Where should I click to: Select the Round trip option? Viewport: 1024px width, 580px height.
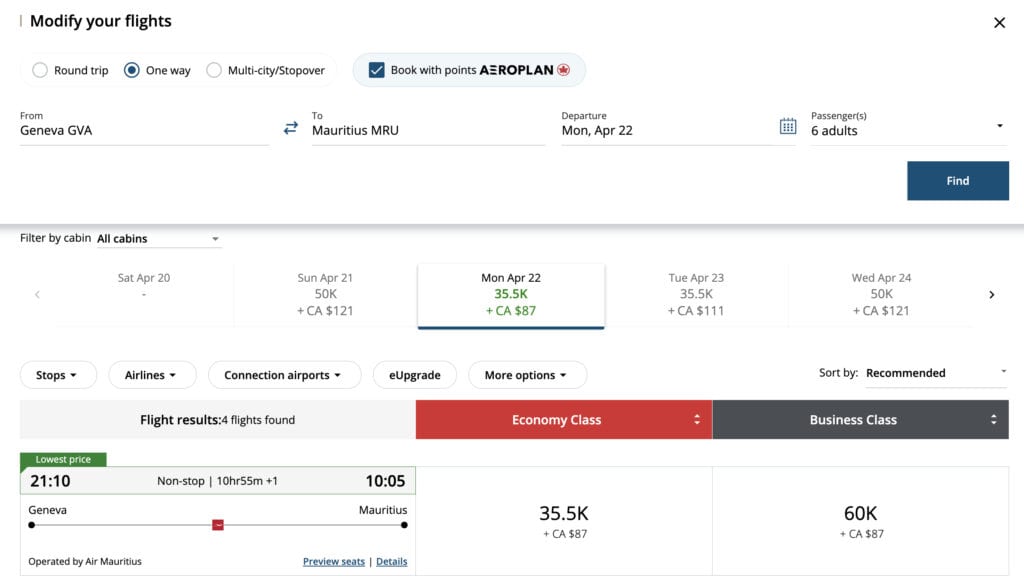tap(39, 70)
